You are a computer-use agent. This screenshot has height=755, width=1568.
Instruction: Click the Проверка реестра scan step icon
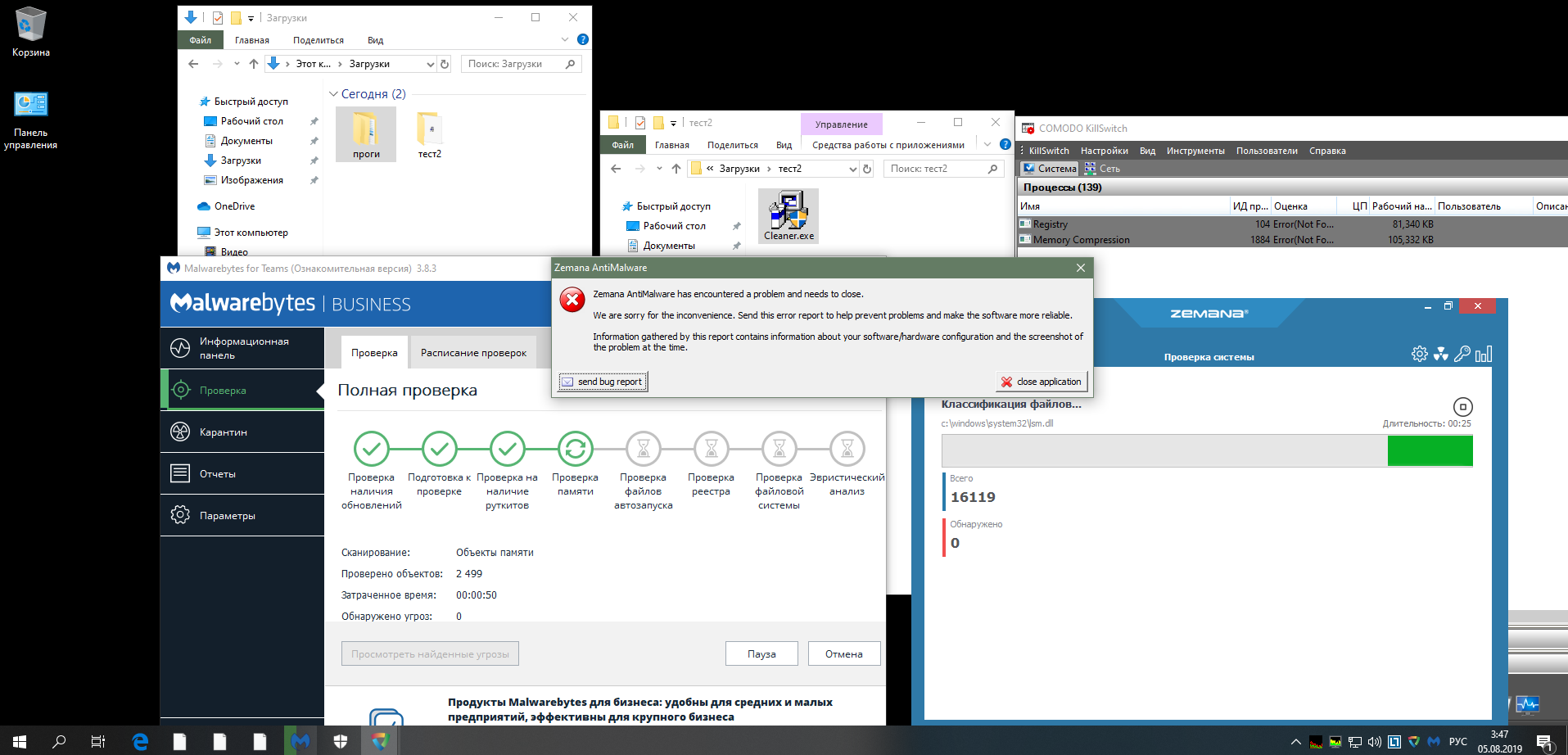(711, 449)
